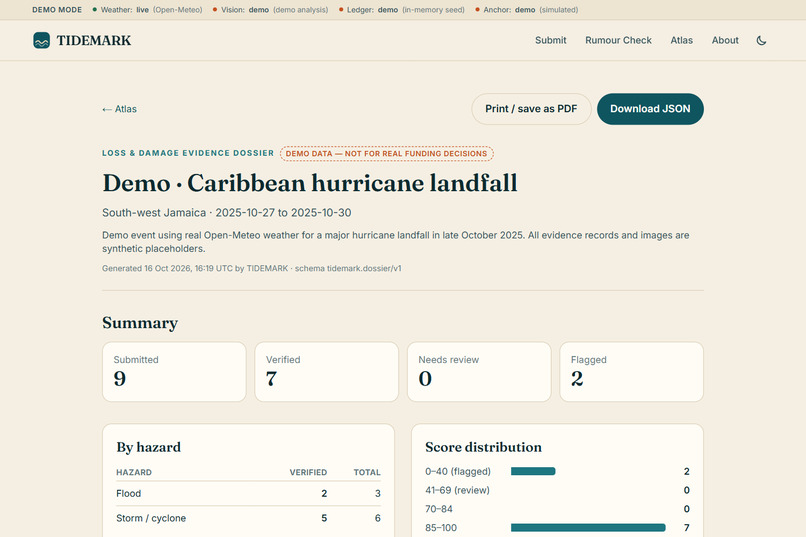
Task: Select the Flagged 2 summary card
Action: (x=631, y=372)
